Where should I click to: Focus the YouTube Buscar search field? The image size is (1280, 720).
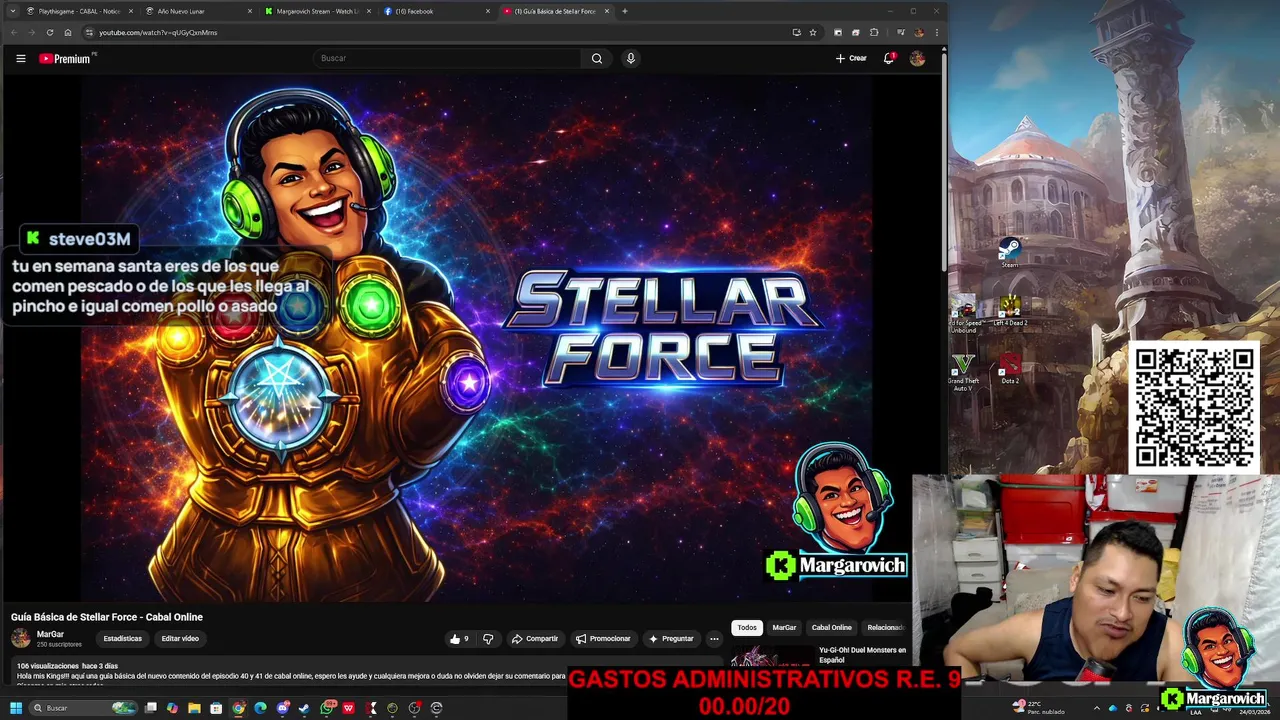(x=448, y=58)
